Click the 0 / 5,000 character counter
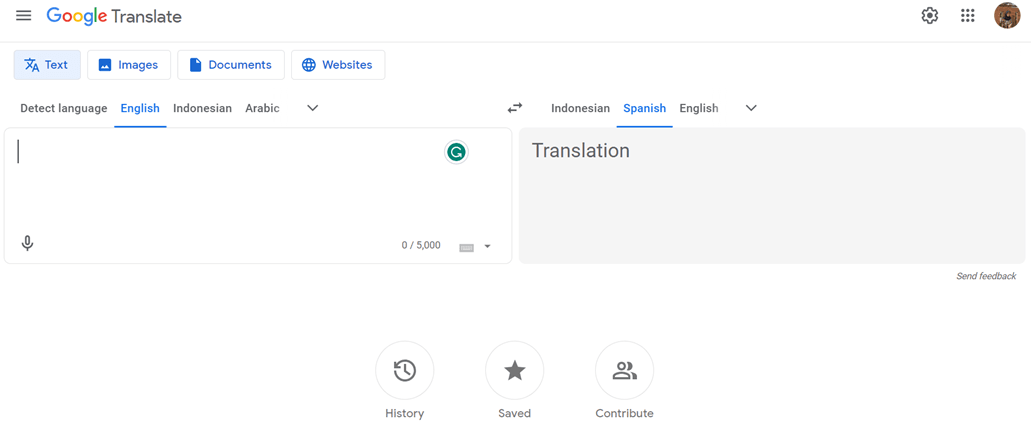The image size is (1031, 431). click(x=421, y=245)
